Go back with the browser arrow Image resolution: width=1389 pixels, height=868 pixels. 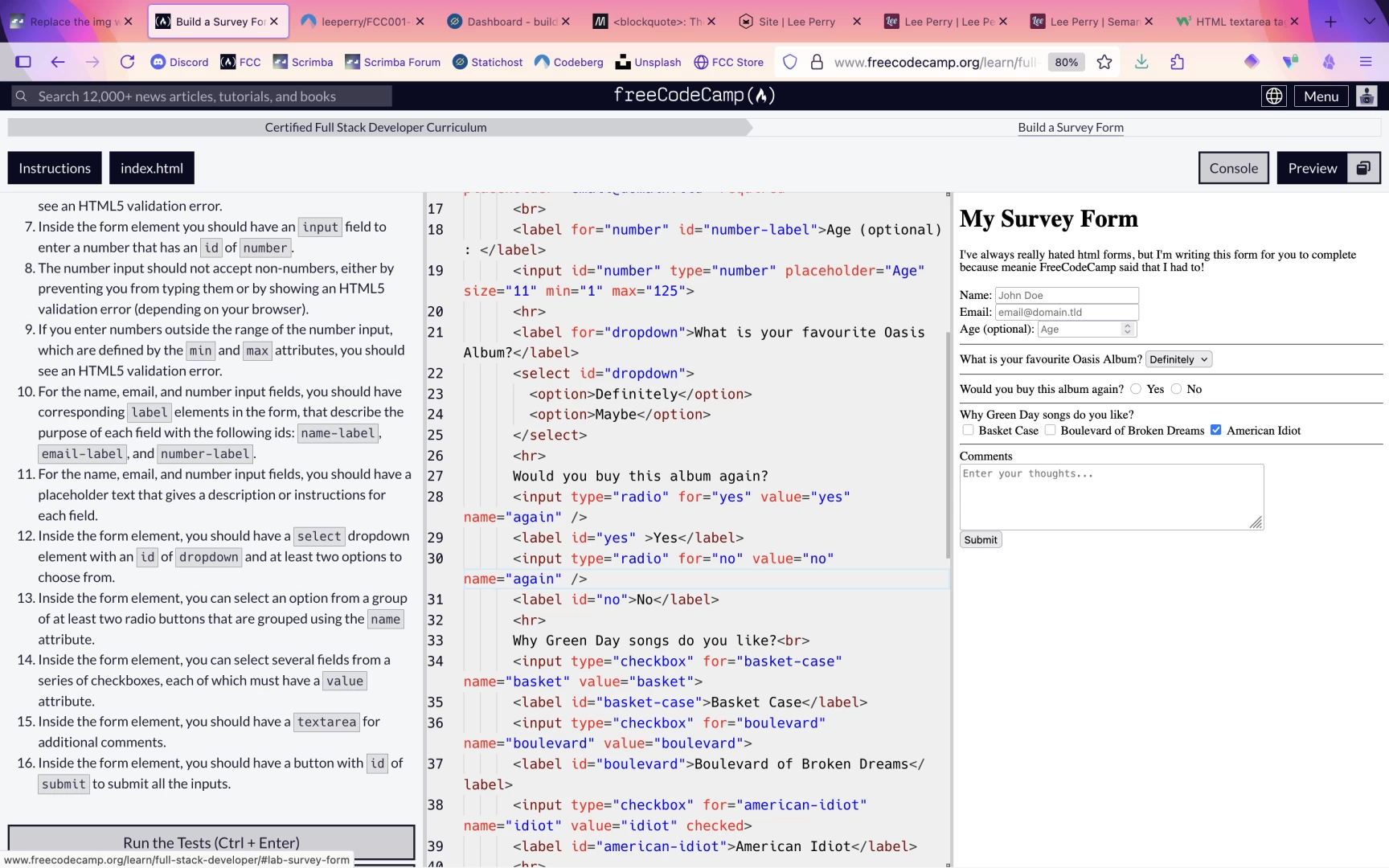click(58, 62)
